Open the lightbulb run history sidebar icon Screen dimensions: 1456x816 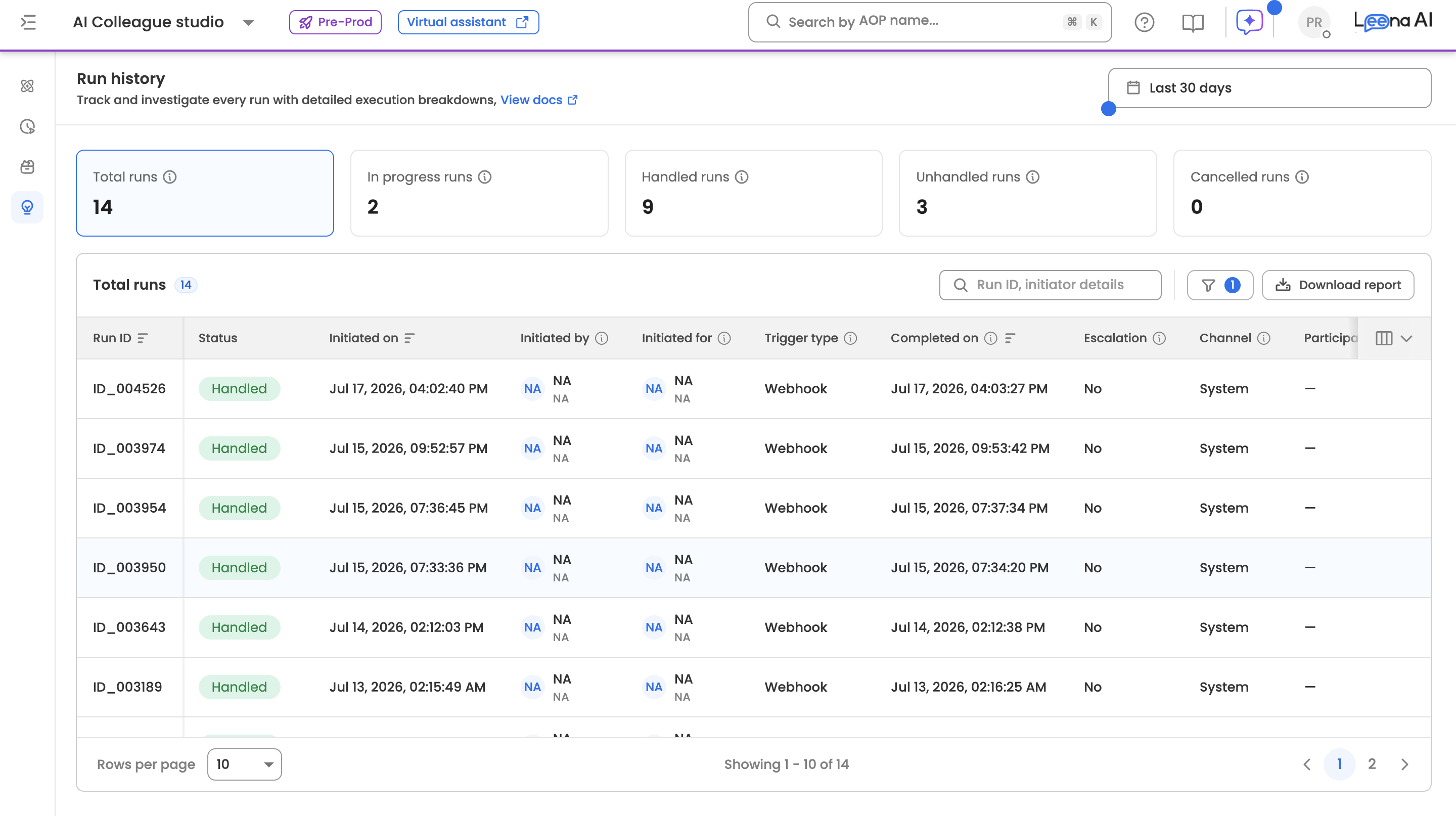[x=27, y=207]
